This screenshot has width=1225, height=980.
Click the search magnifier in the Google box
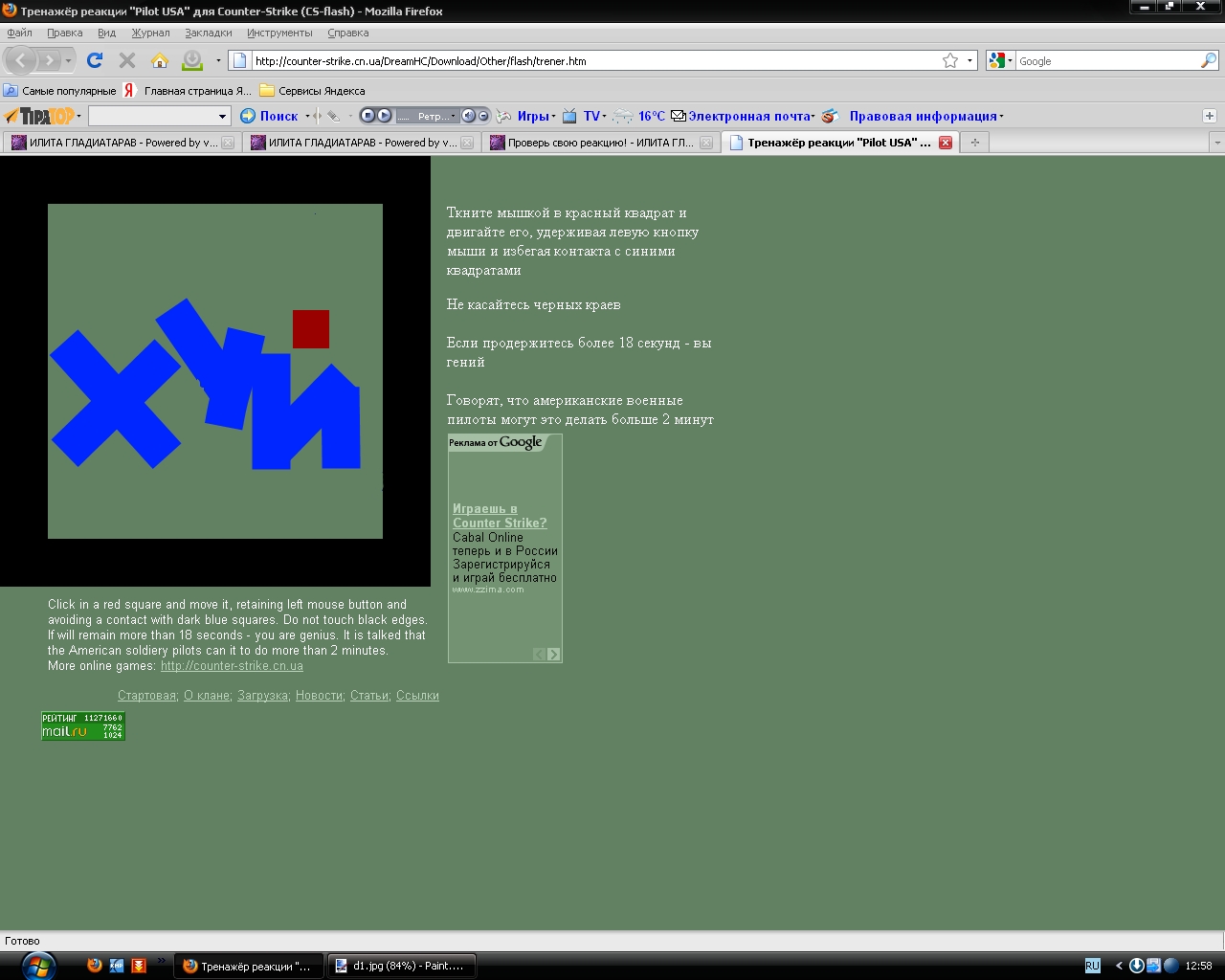(1209, 60)
